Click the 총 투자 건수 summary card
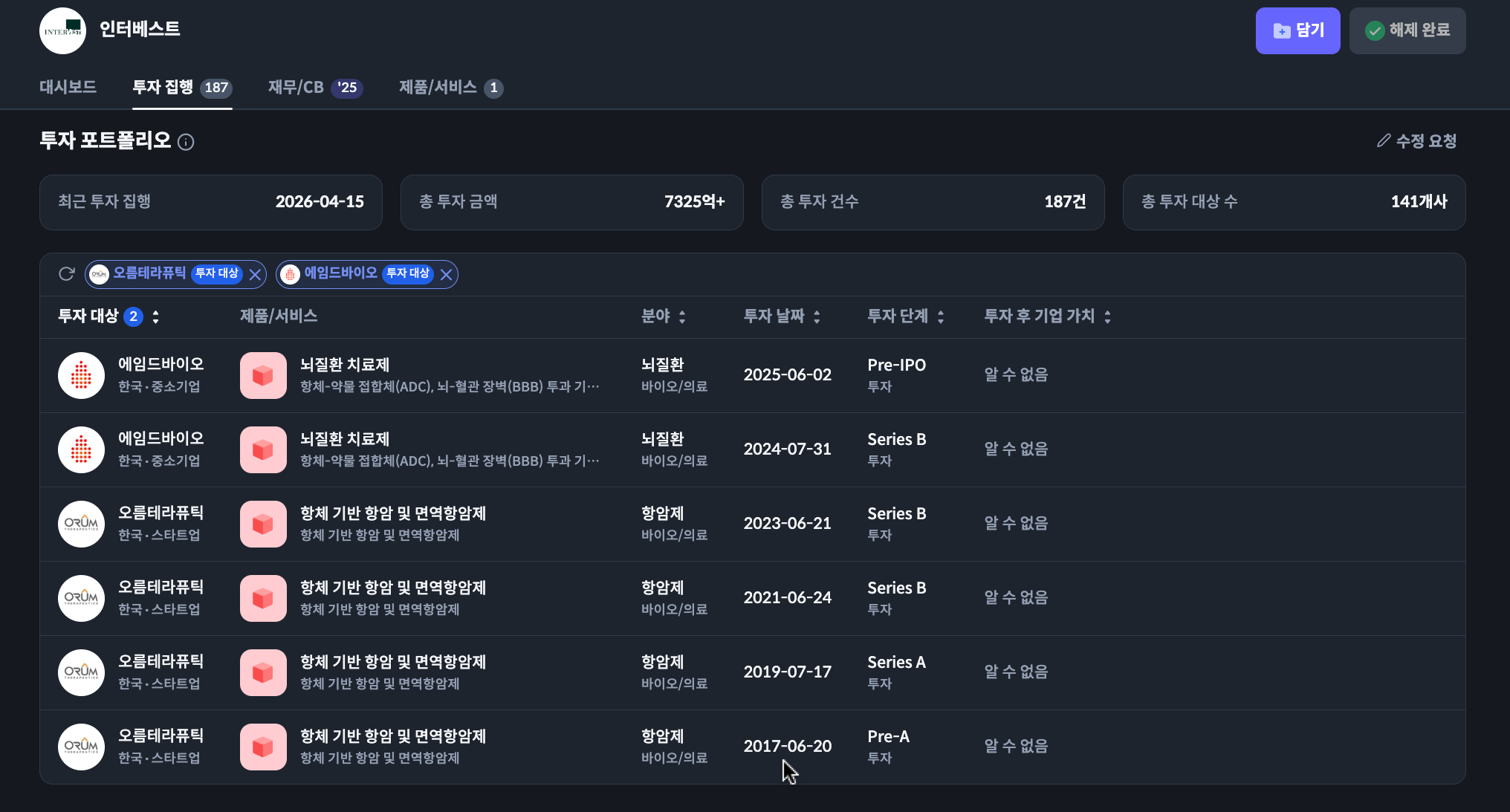This screenshot has height=812, width=1510. coord(933,202)
